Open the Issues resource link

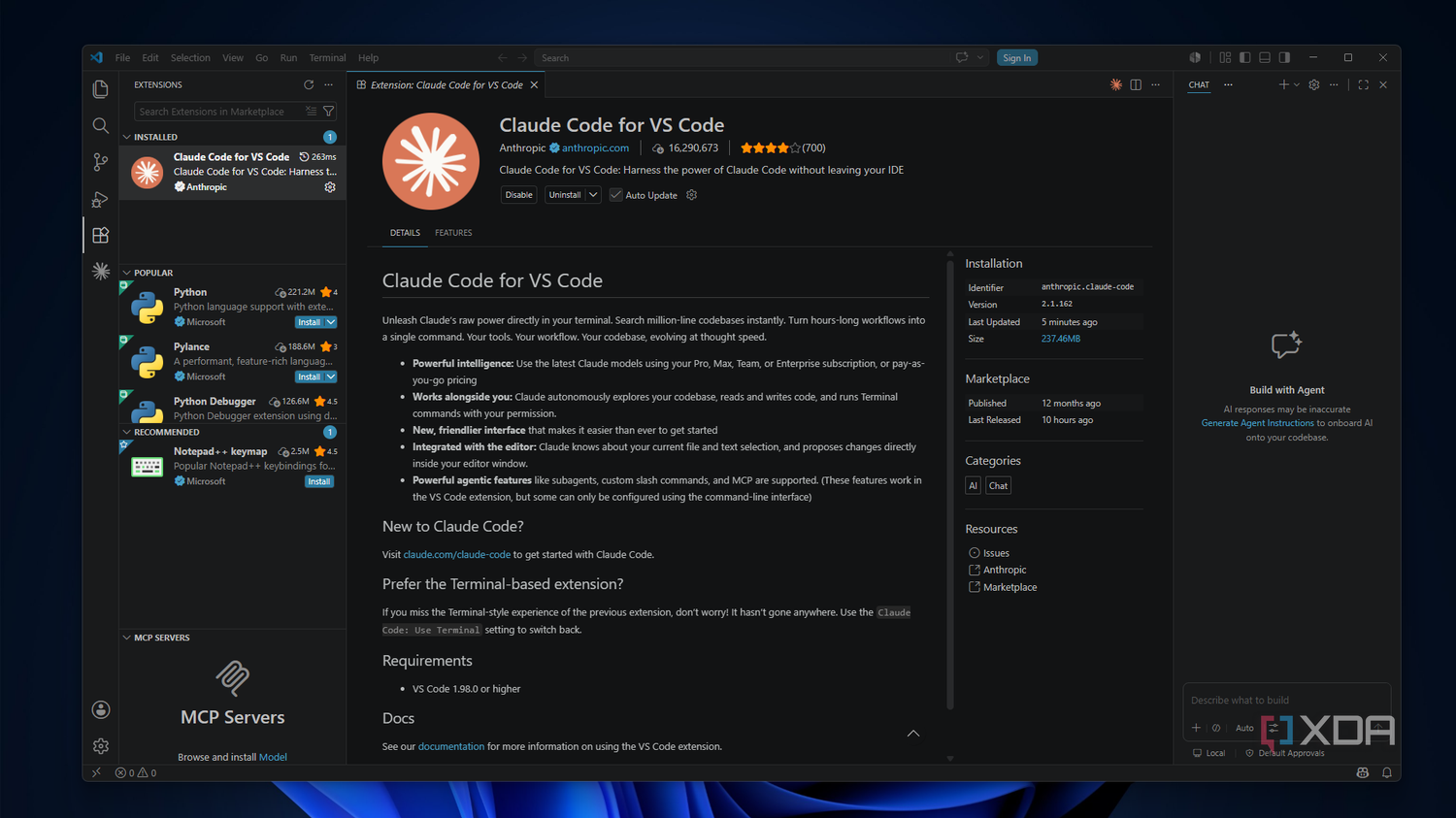[996, 553]
